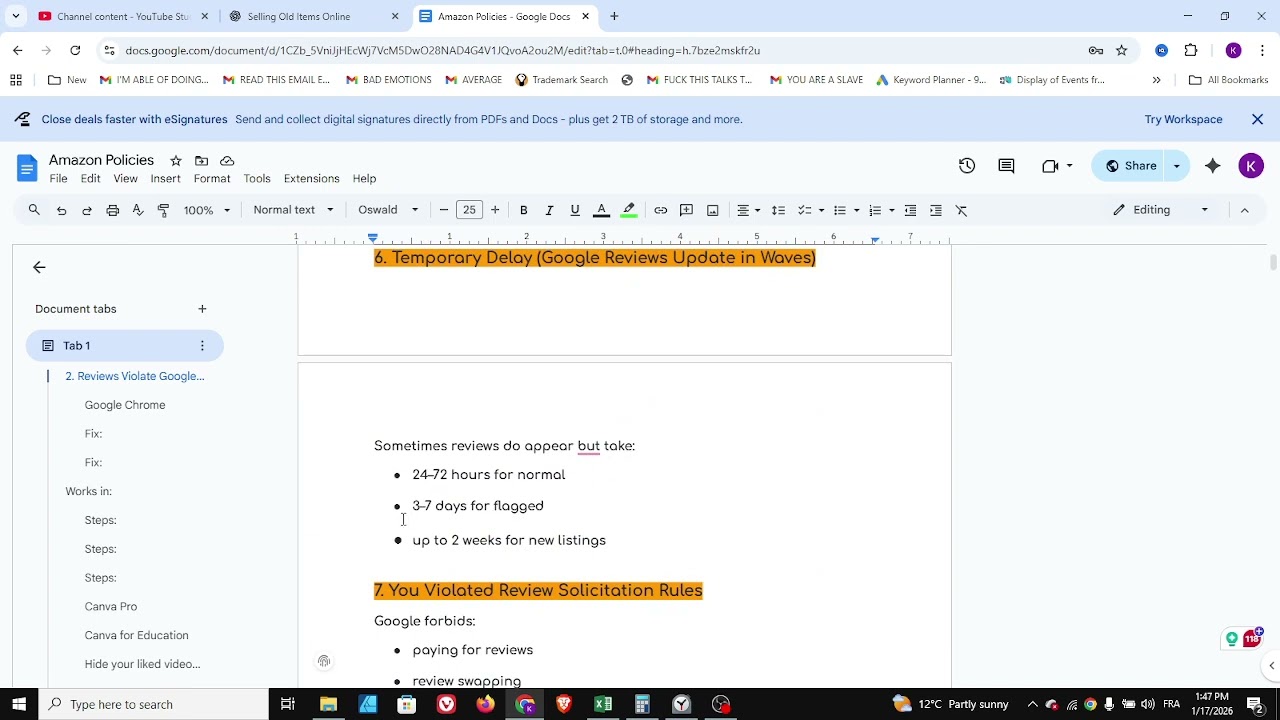Image resolution: width=1280 pixels, height=720 pixels.
Task: Open the checklist menu dropdown arrow
Action: tap(821, 210)
